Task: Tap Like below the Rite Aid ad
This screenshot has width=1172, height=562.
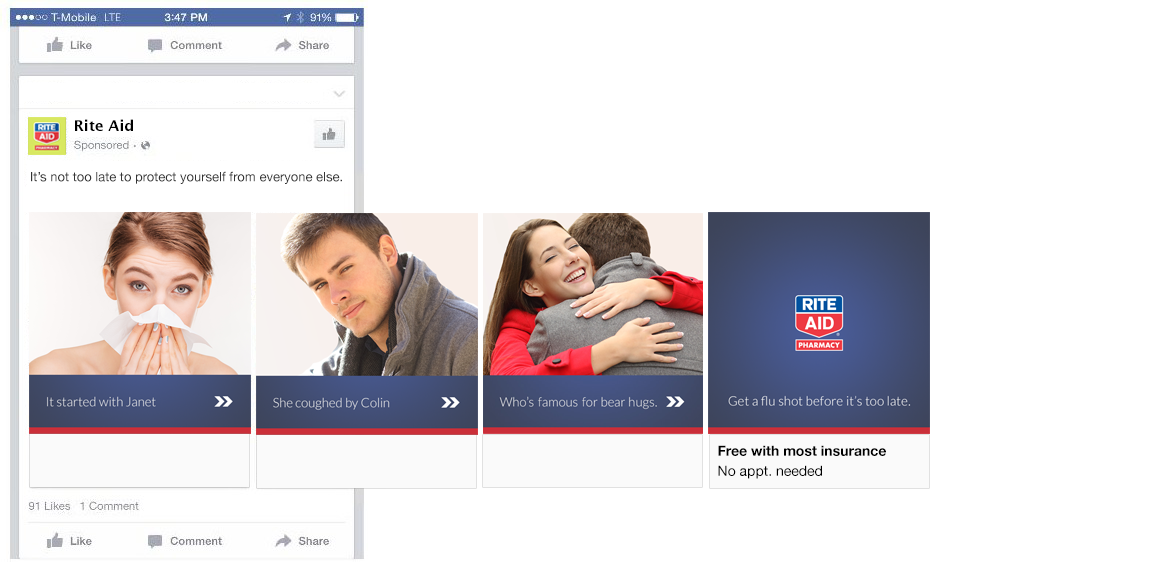Action: pos(70,541)
